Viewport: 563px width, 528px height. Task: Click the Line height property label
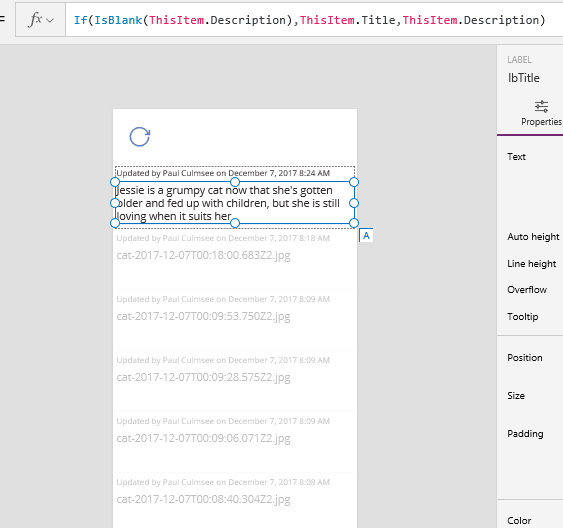531,264
